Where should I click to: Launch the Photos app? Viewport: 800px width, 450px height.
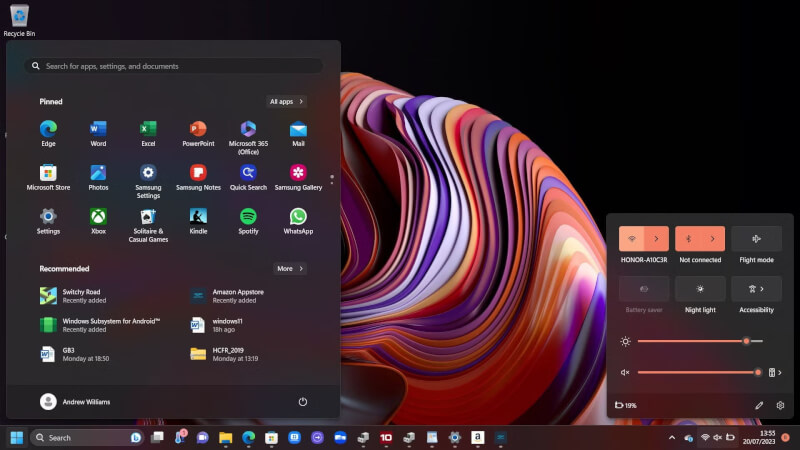[x=98, y=178]
